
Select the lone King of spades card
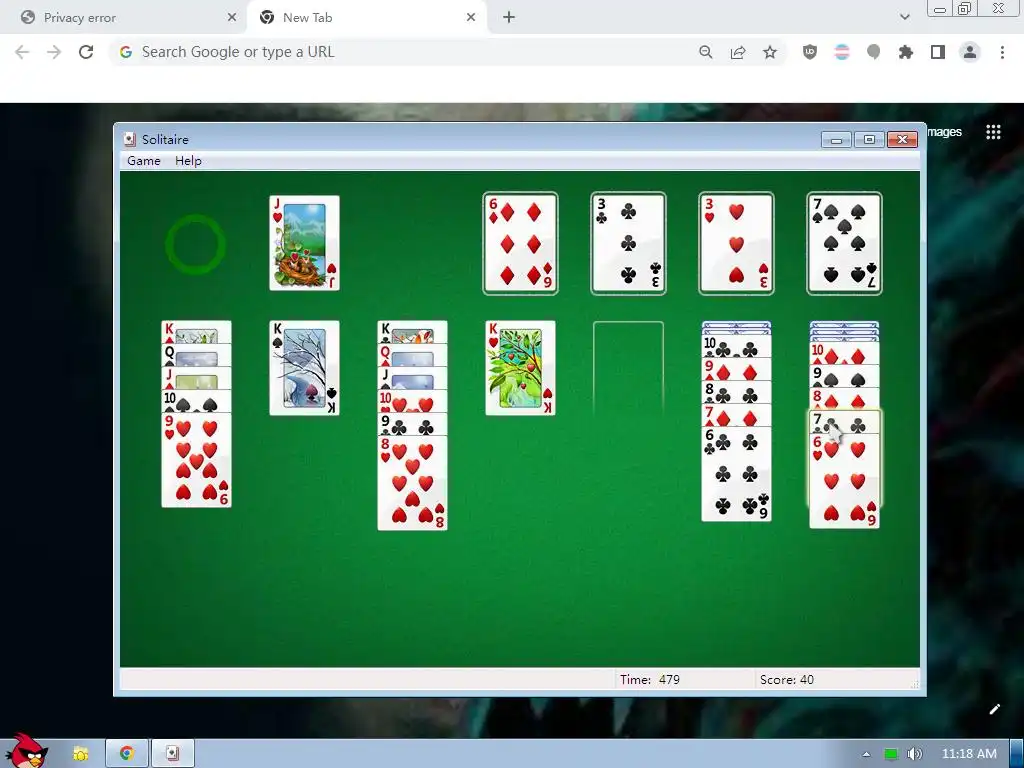304,368
